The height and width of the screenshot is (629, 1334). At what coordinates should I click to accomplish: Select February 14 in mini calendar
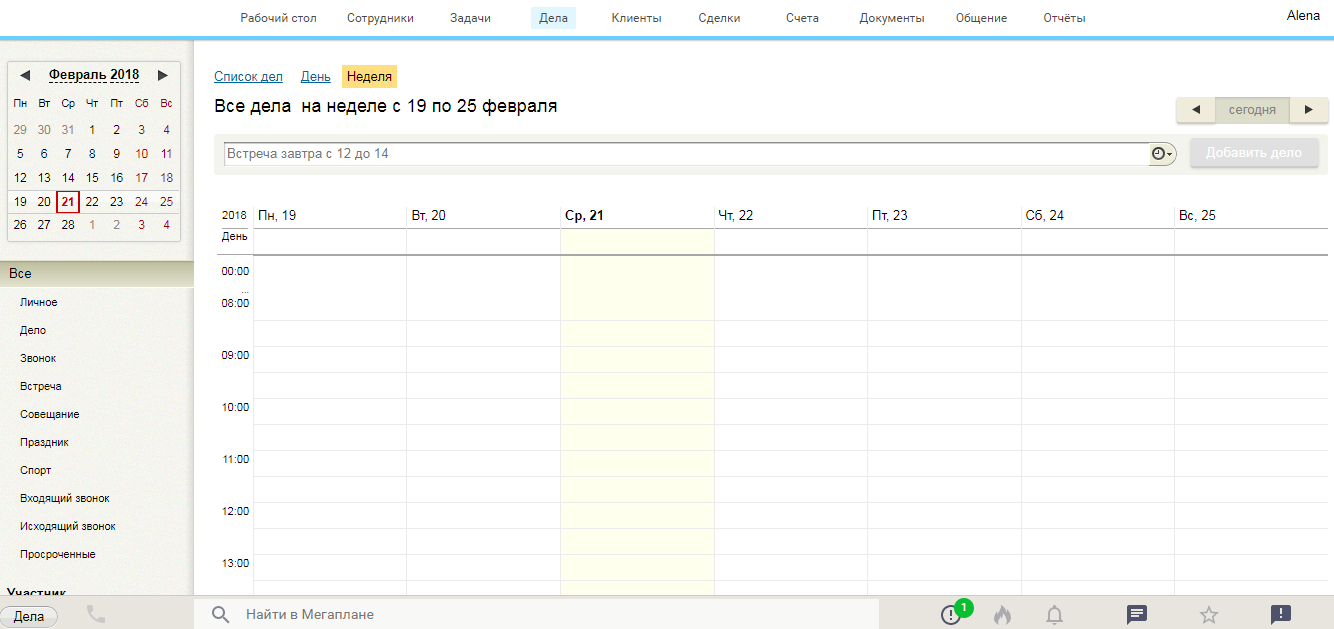(68, 178)
